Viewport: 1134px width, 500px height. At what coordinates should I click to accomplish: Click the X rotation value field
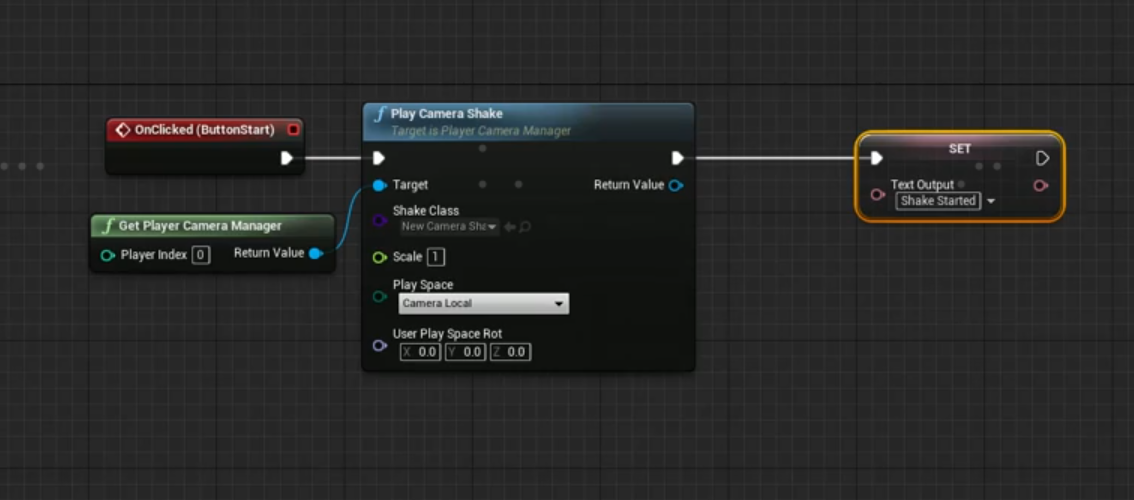pos(420,352)
